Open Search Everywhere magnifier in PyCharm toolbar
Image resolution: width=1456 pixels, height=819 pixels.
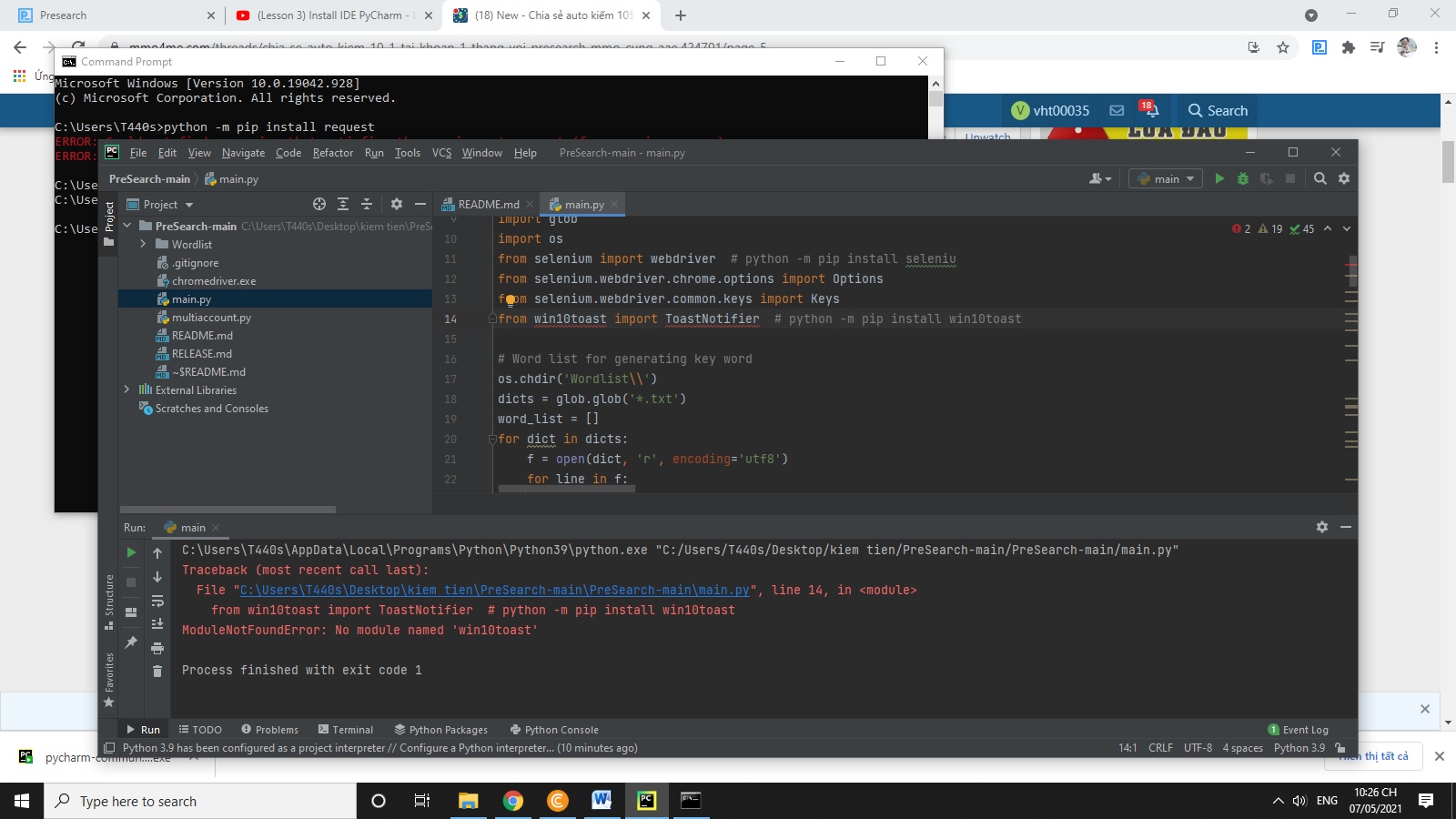(x=1319, y=179)
